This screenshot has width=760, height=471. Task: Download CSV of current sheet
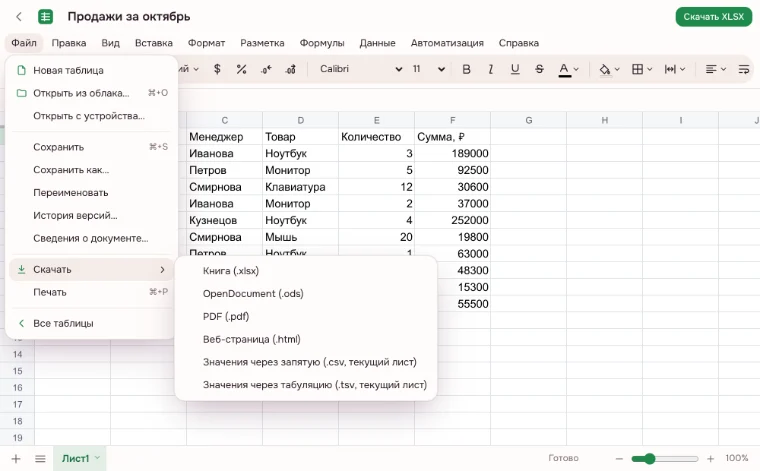pyautogui.click(x=306, y=362)
